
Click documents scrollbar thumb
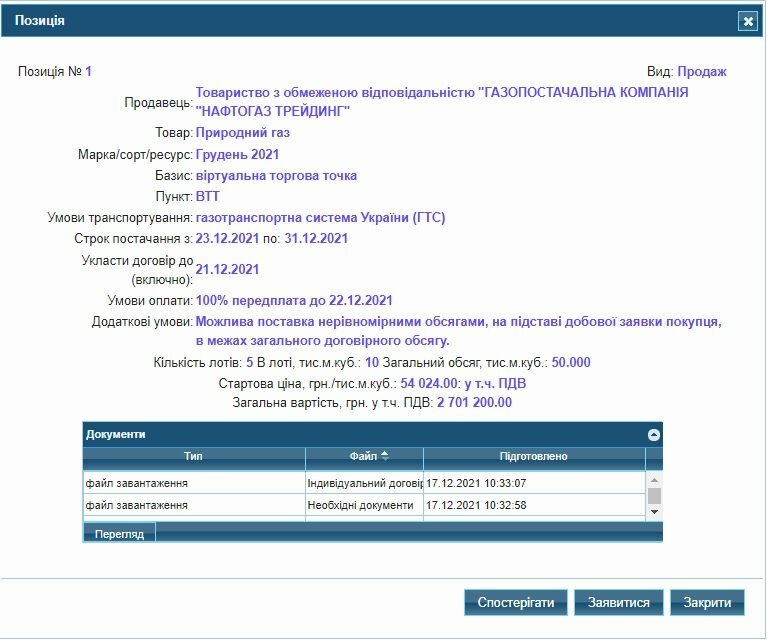(654, 495)
